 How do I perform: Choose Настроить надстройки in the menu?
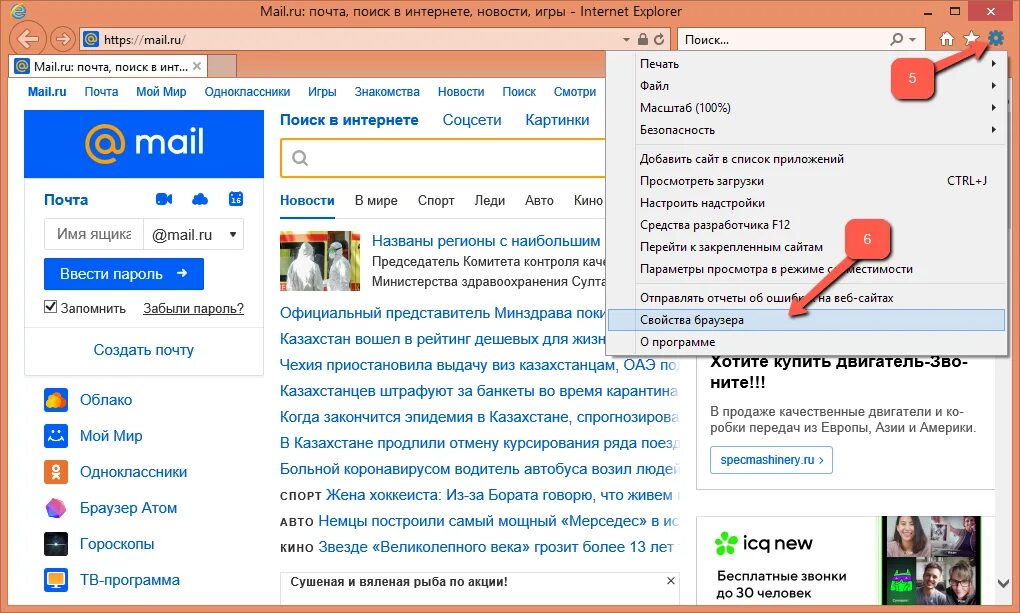pos(806,203)
